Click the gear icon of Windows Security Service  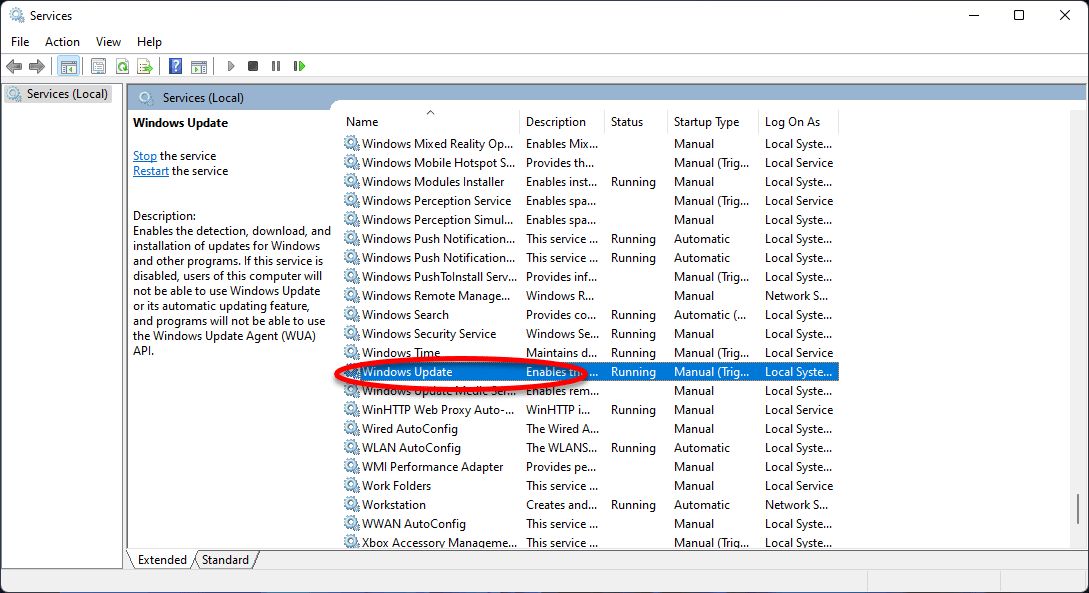pos(351,333)
